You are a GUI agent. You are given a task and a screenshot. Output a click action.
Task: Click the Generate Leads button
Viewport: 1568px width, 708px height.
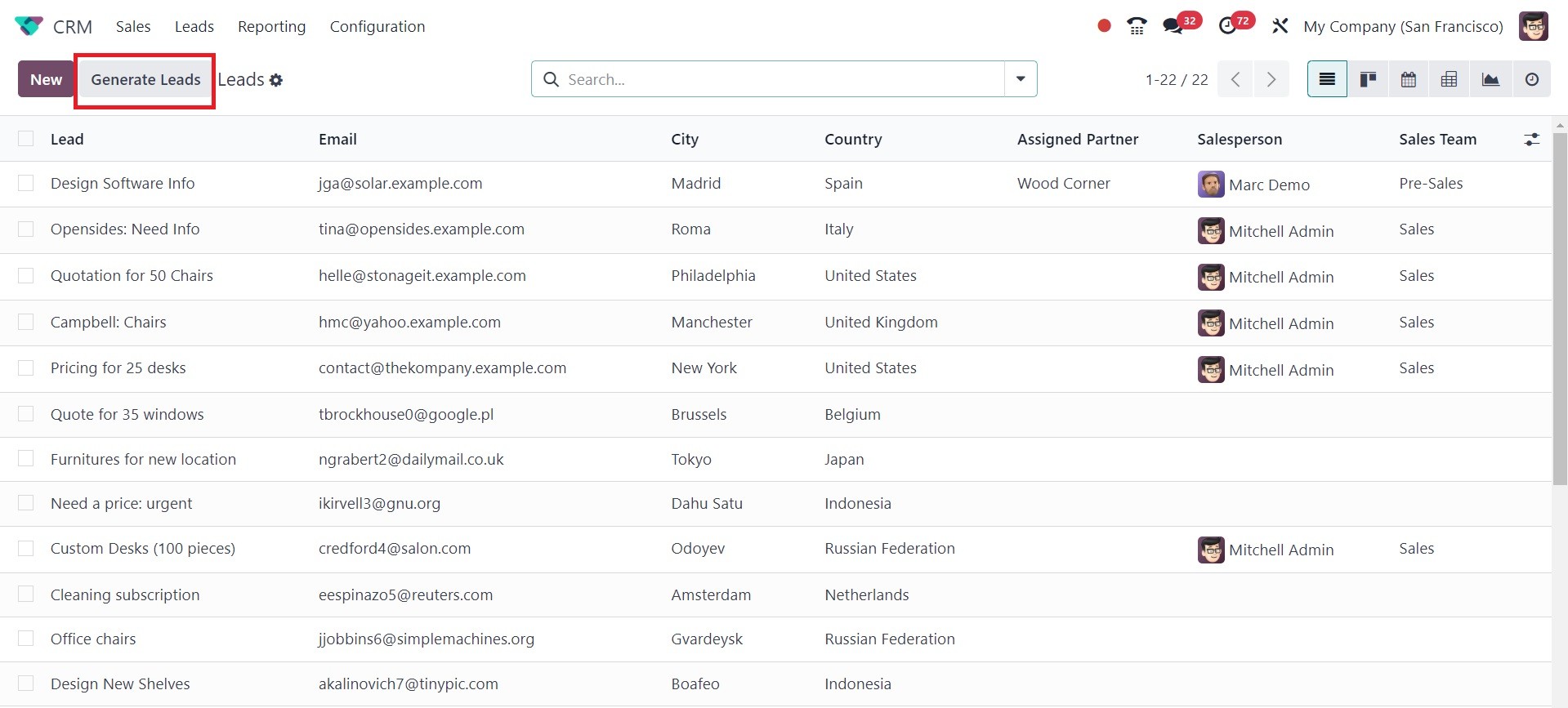[x=145, y=80]
